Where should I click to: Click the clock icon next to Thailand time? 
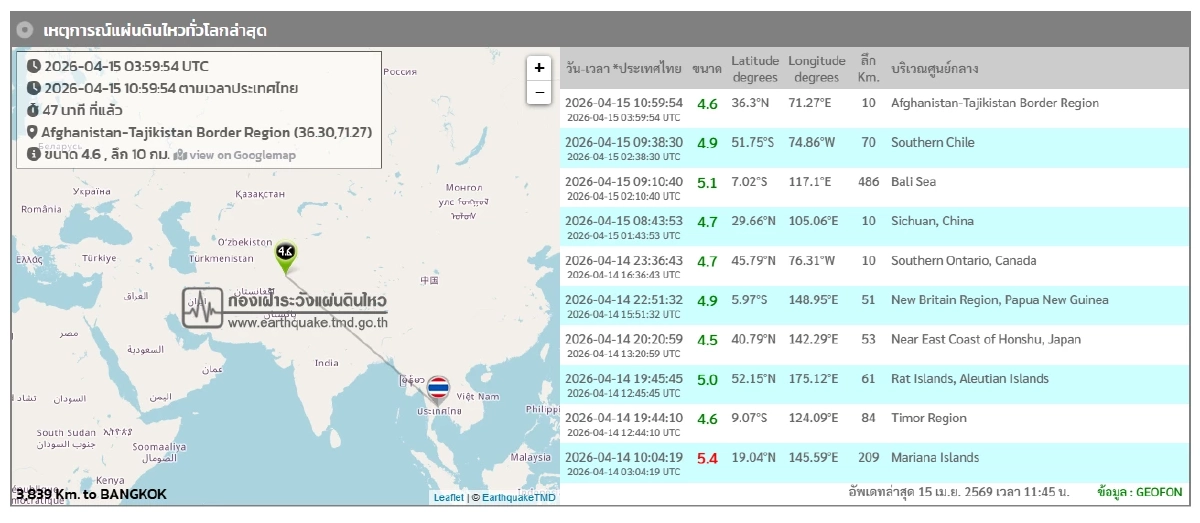point(34,88)
